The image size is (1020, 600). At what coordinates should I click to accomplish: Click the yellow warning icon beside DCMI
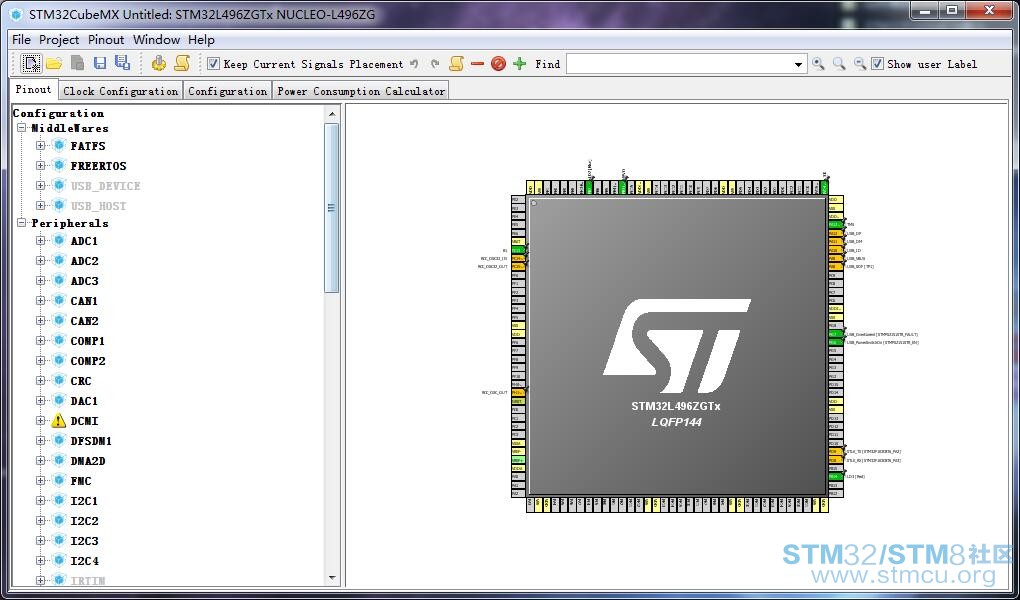59,420
